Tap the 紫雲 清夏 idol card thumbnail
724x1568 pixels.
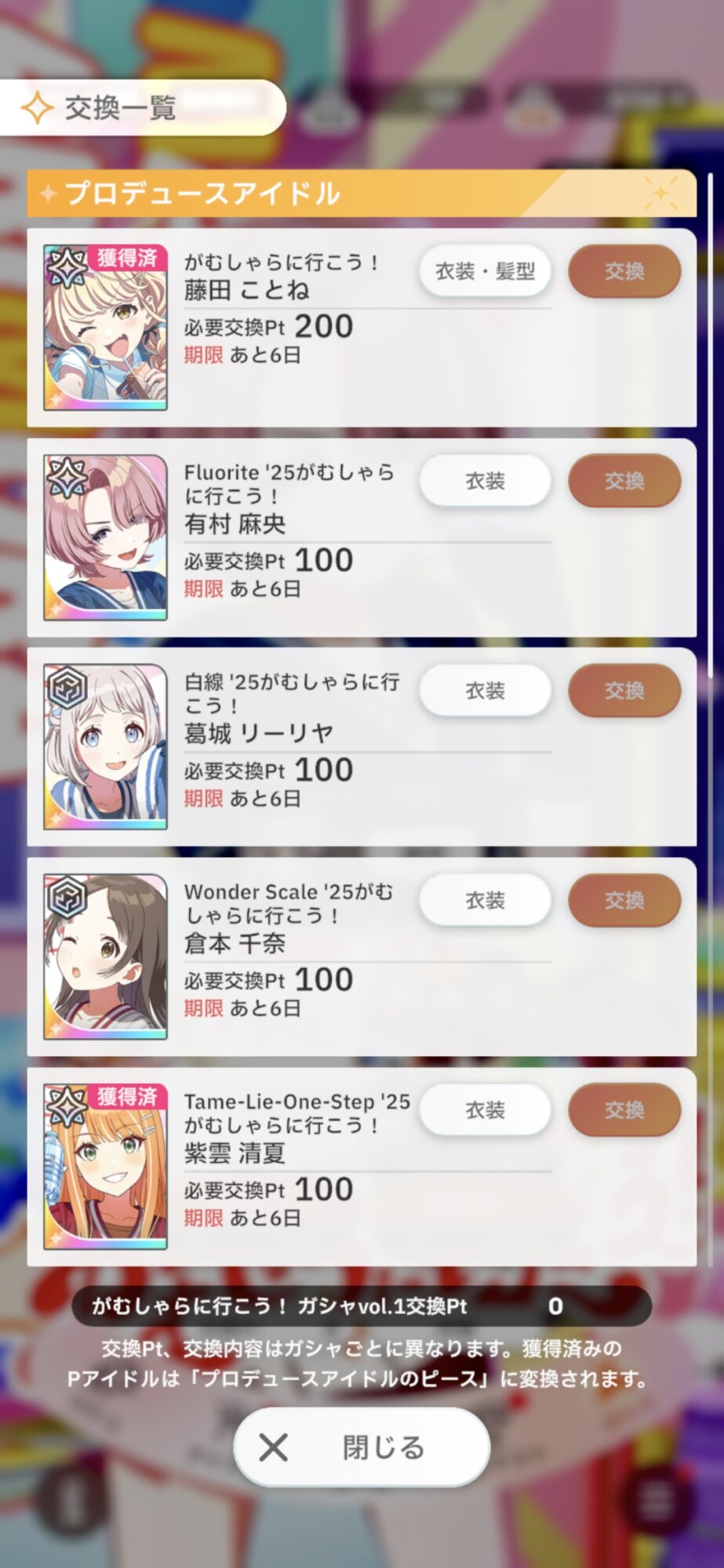105,1166
